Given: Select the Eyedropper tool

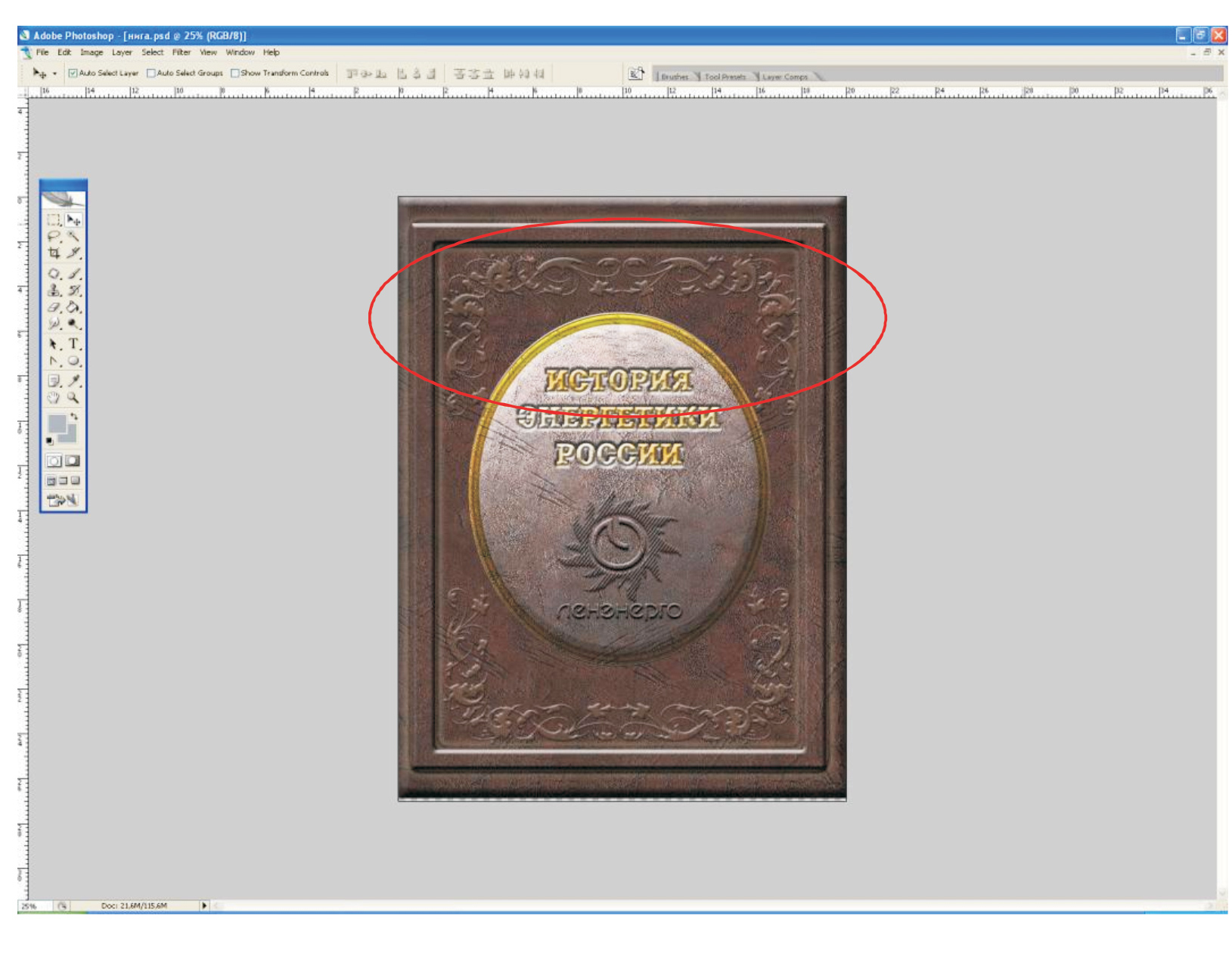Looking at the screenshot, I should point(73,380).
